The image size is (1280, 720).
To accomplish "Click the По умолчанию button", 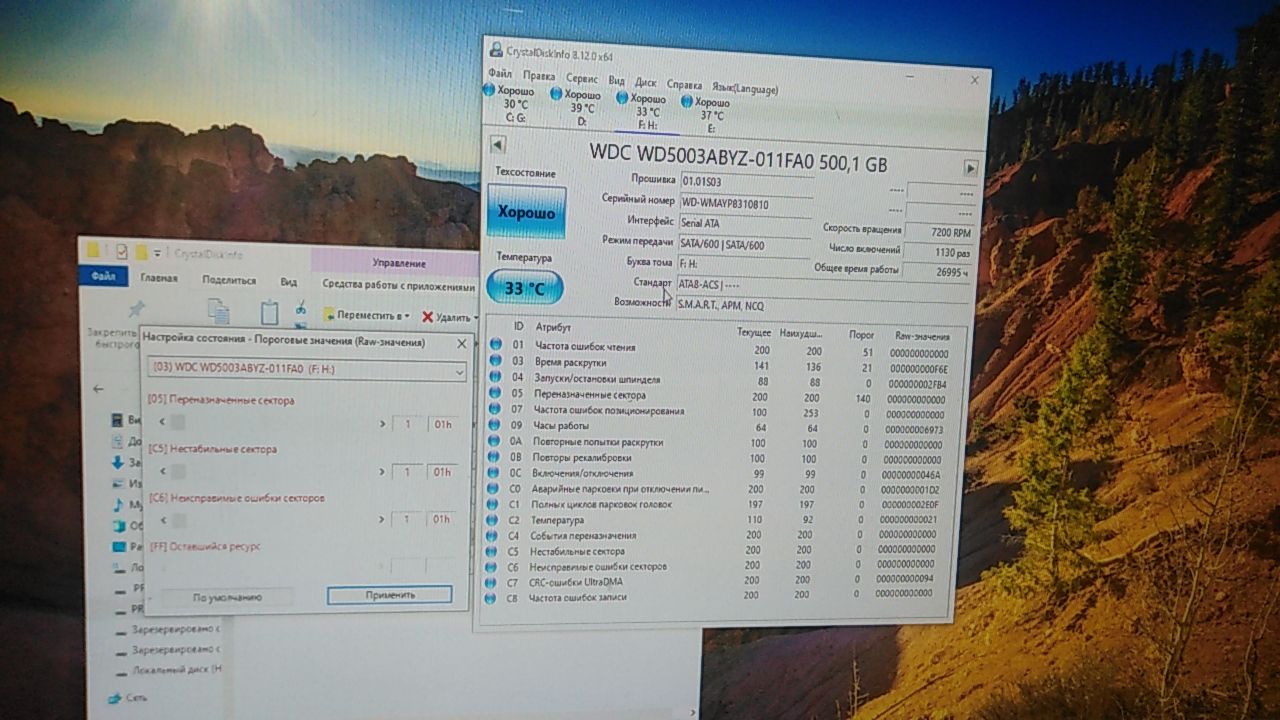I will click(x=227, y=596).
